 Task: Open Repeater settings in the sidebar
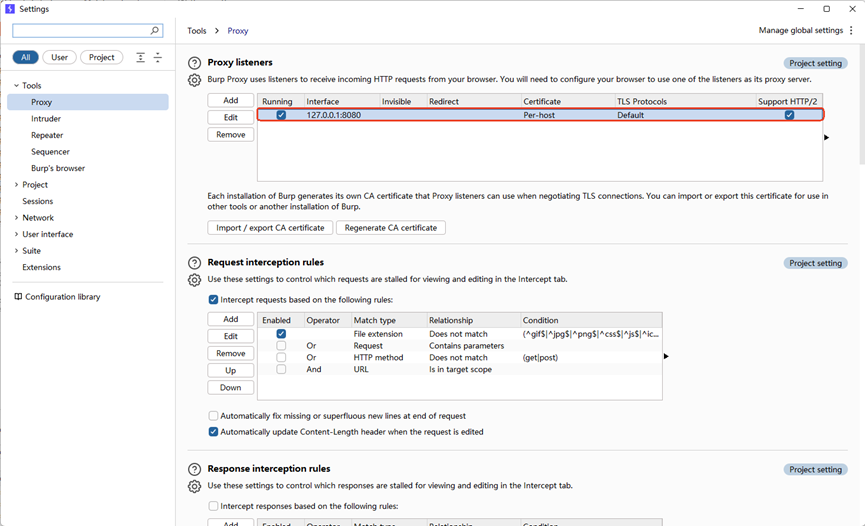coord(47,135)
